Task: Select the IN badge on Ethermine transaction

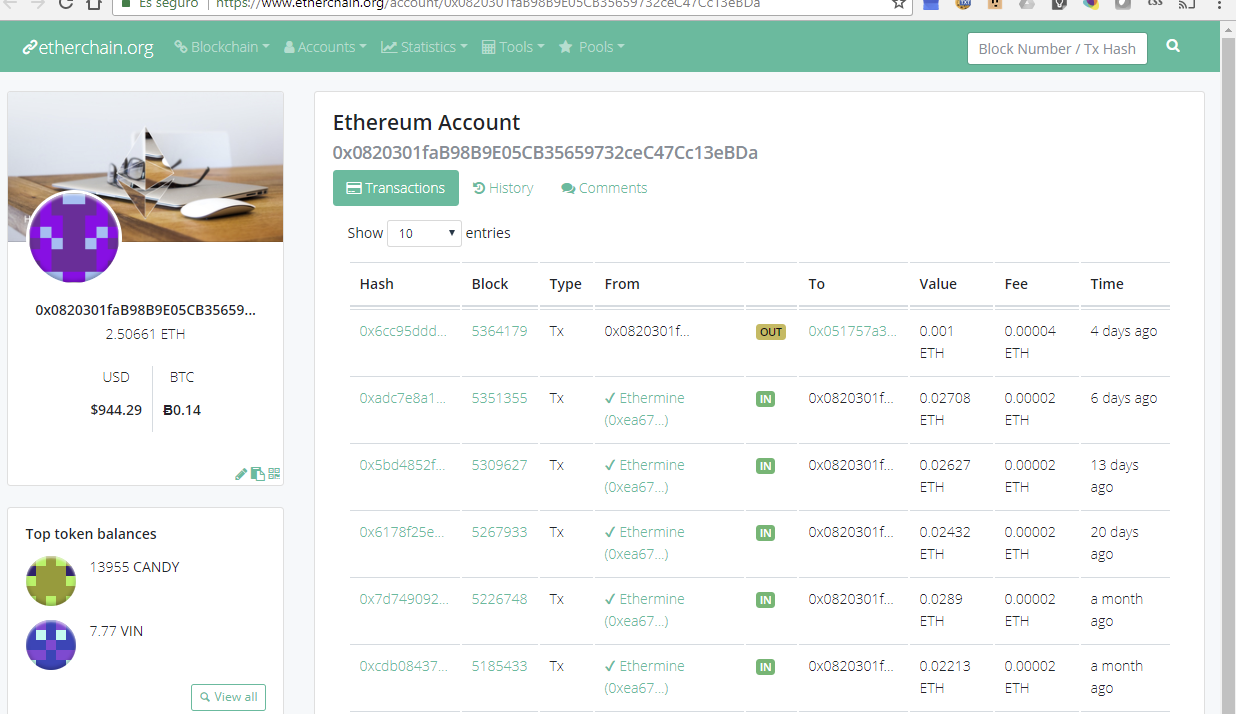Action: pyautogui.click(x=765, y=398)
